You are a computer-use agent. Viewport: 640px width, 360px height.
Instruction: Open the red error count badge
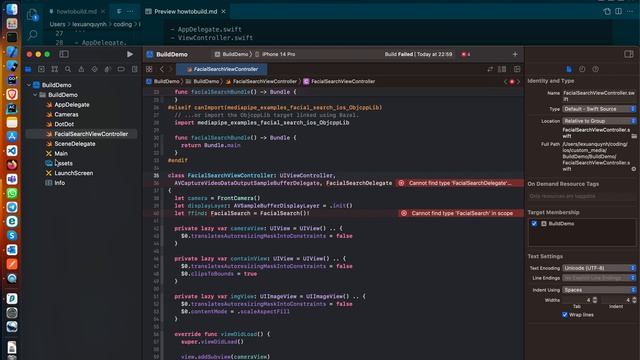(465, 54)
